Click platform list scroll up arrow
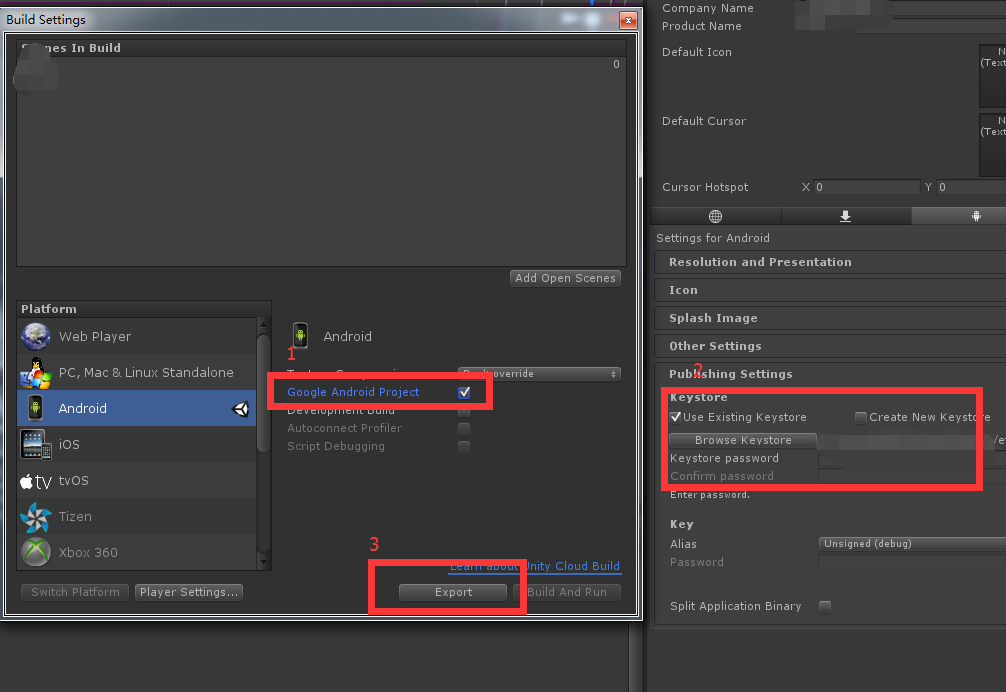1006x692 pixels. point(263,325)
